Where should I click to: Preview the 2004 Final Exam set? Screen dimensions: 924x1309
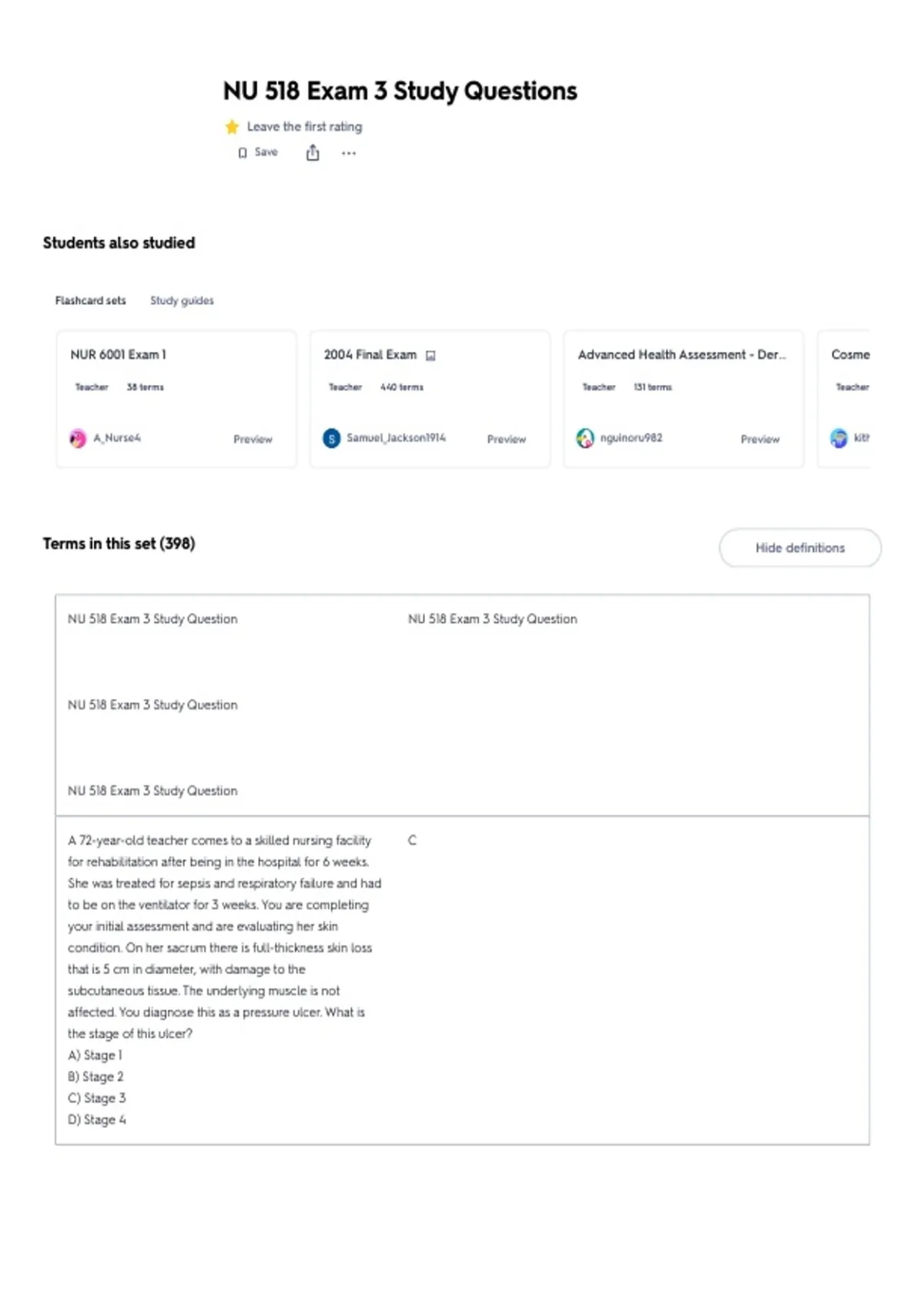click(506, 439)
